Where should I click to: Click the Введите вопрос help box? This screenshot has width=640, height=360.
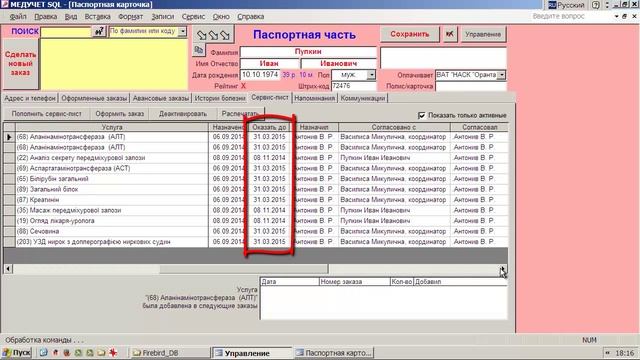[571, 16]
